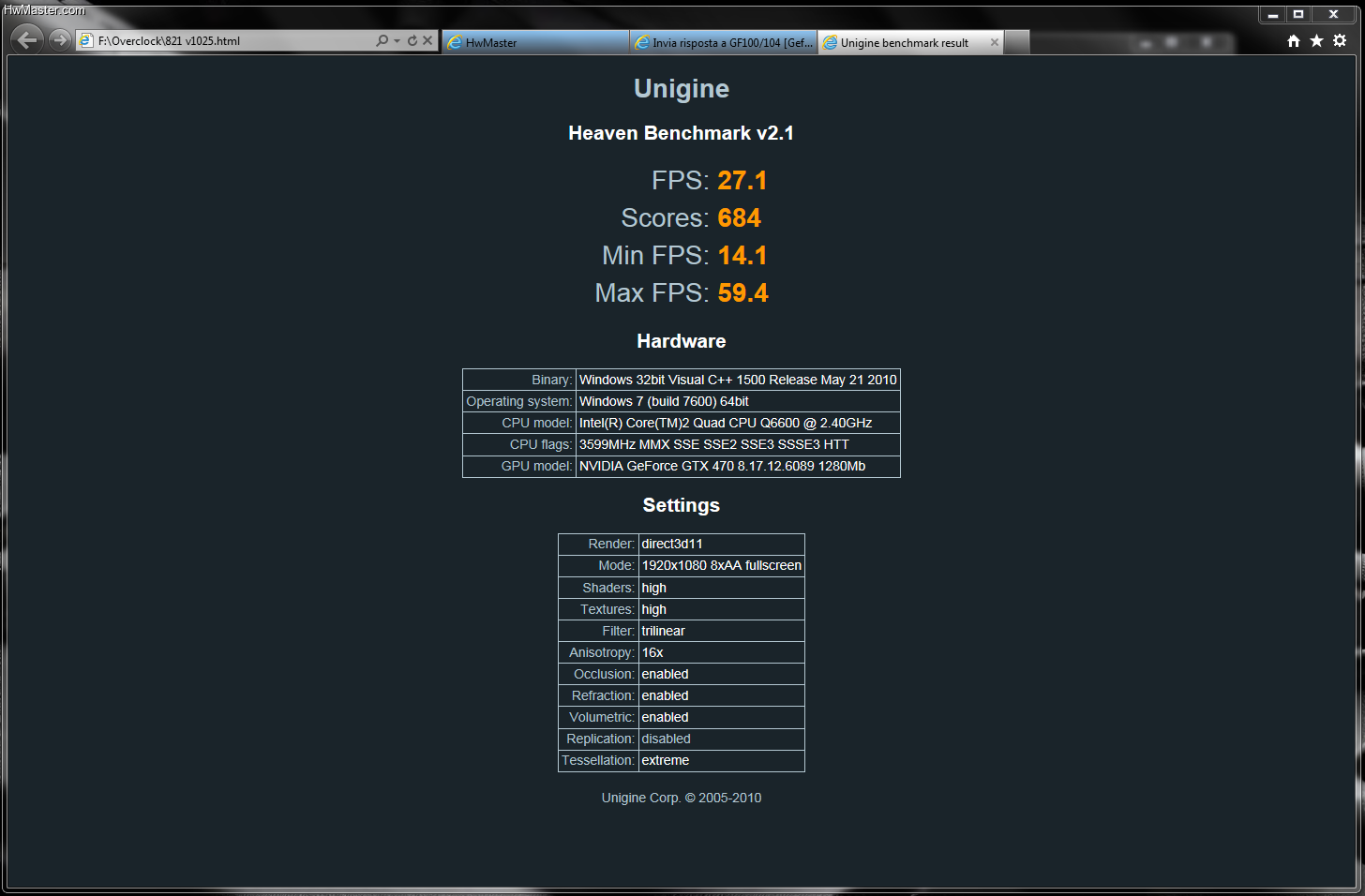Switch to the Invia risposta a GF100/104 tab
This screenshot has height=896, width=1365.
pos(724,42)
